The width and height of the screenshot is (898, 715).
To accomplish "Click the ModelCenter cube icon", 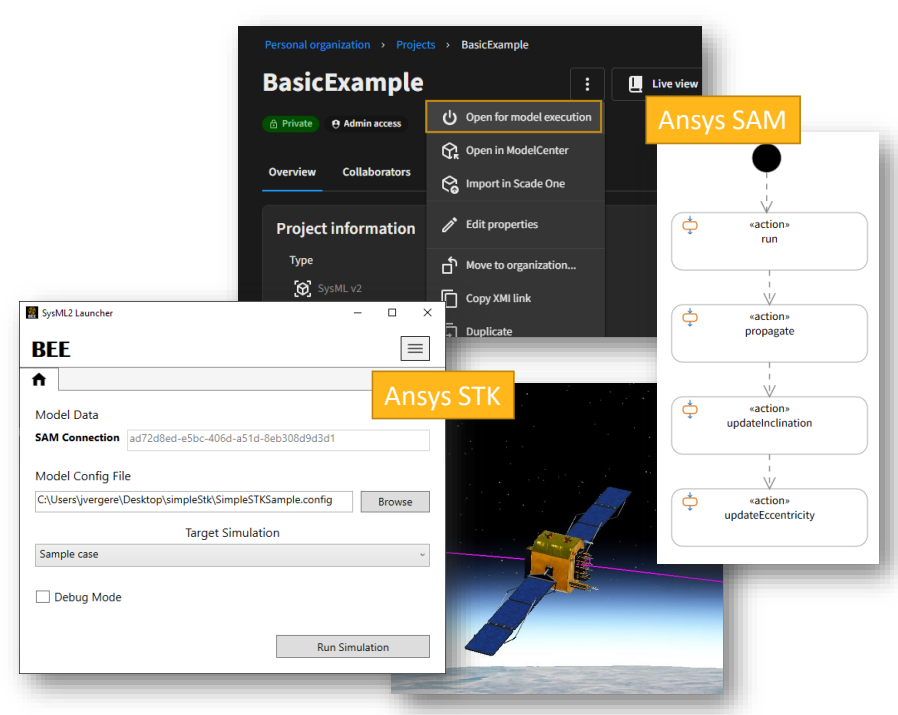I will pos(450,151).
